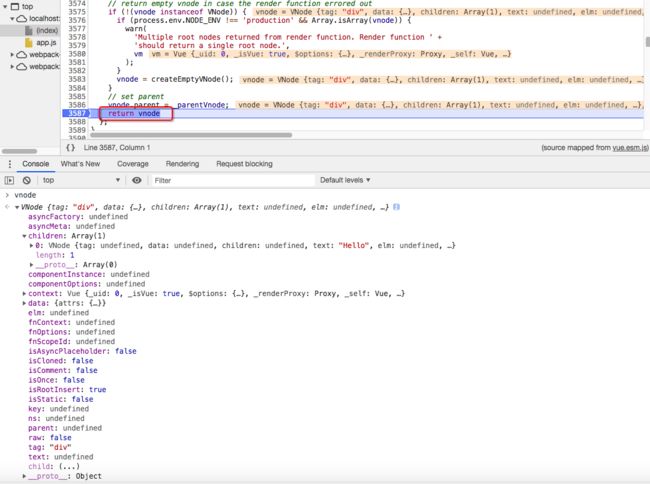Expand the __proto__ Array(0) entry
The width and height of the screenshot is (650, 484).
(32, 265)
